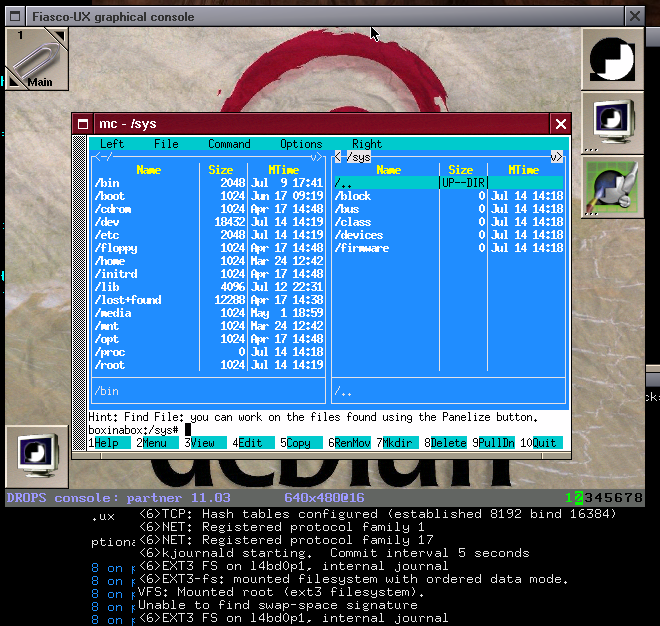The height and width of the screenshot is (626, 660).
Task: Click the 10Quit function key button
Action: pos(541,443)
